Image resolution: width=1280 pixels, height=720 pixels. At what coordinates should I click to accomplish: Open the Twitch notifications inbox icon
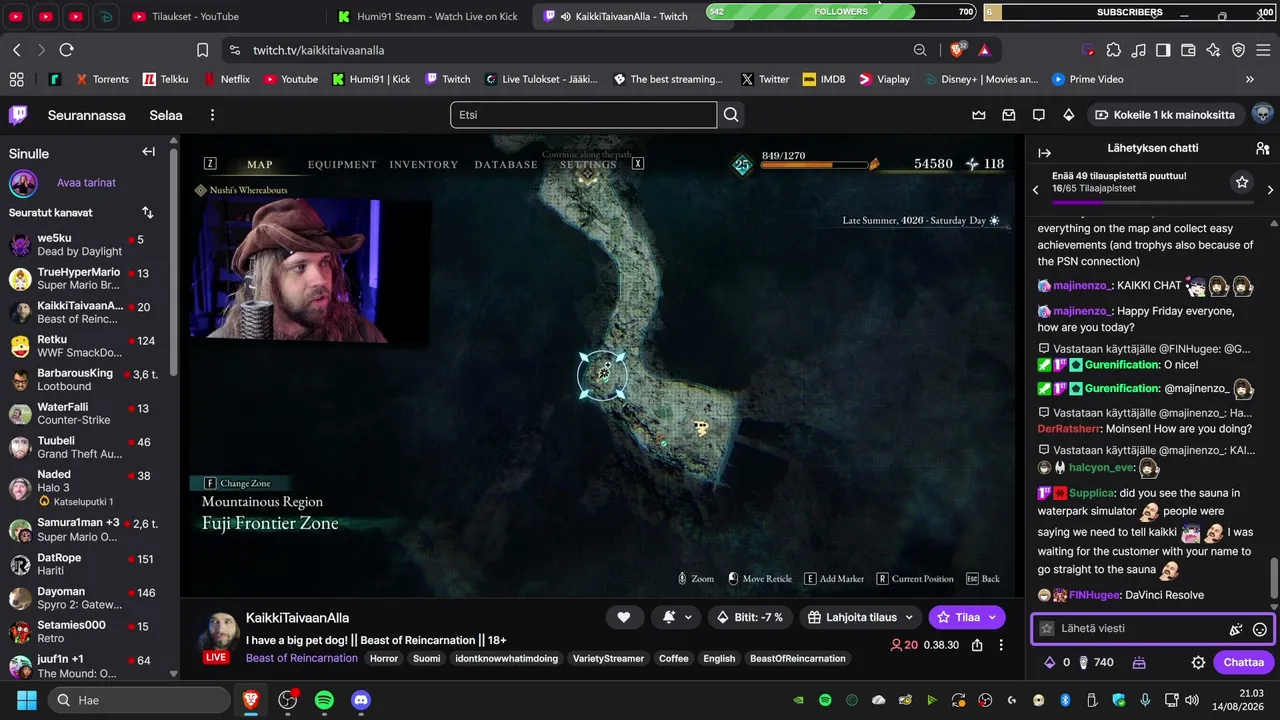[x=1009, y=115]
